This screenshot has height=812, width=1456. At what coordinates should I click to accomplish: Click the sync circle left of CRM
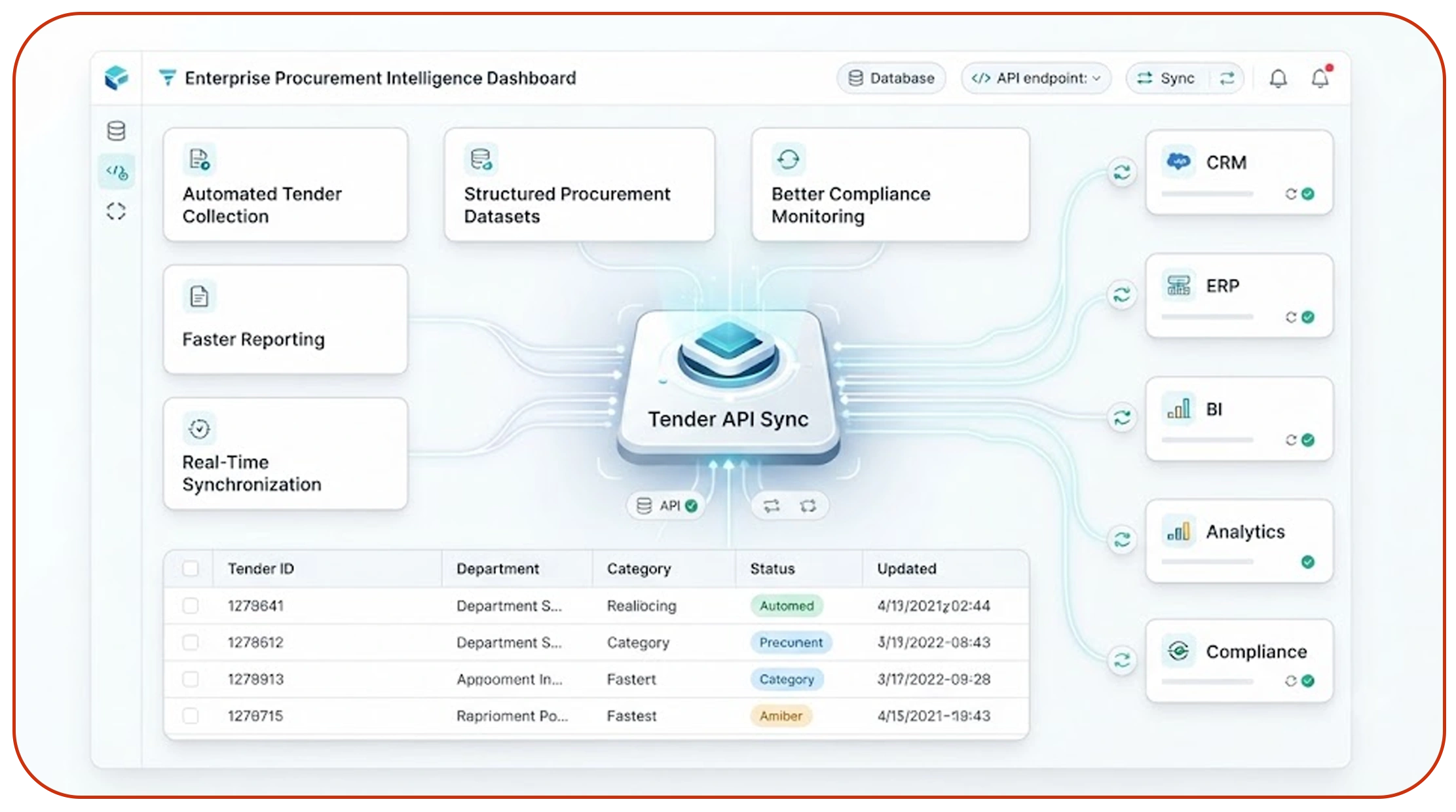1122,172
